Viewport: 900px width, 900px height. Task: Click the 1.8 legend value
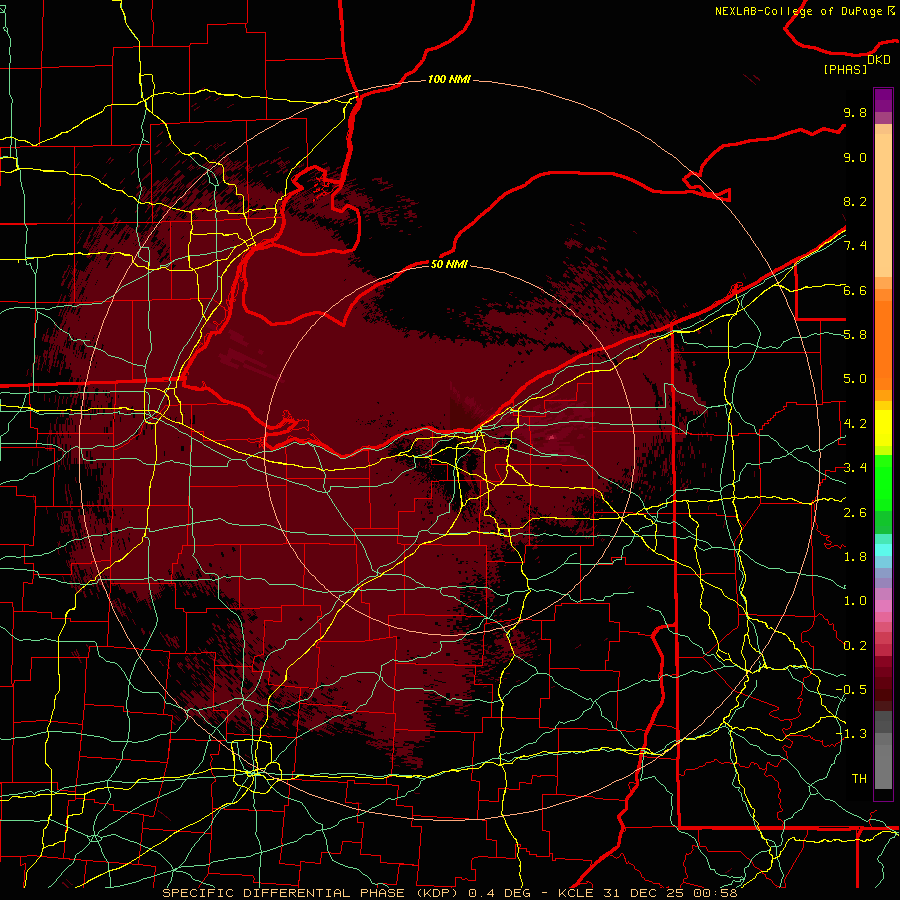tap(855, 557)
